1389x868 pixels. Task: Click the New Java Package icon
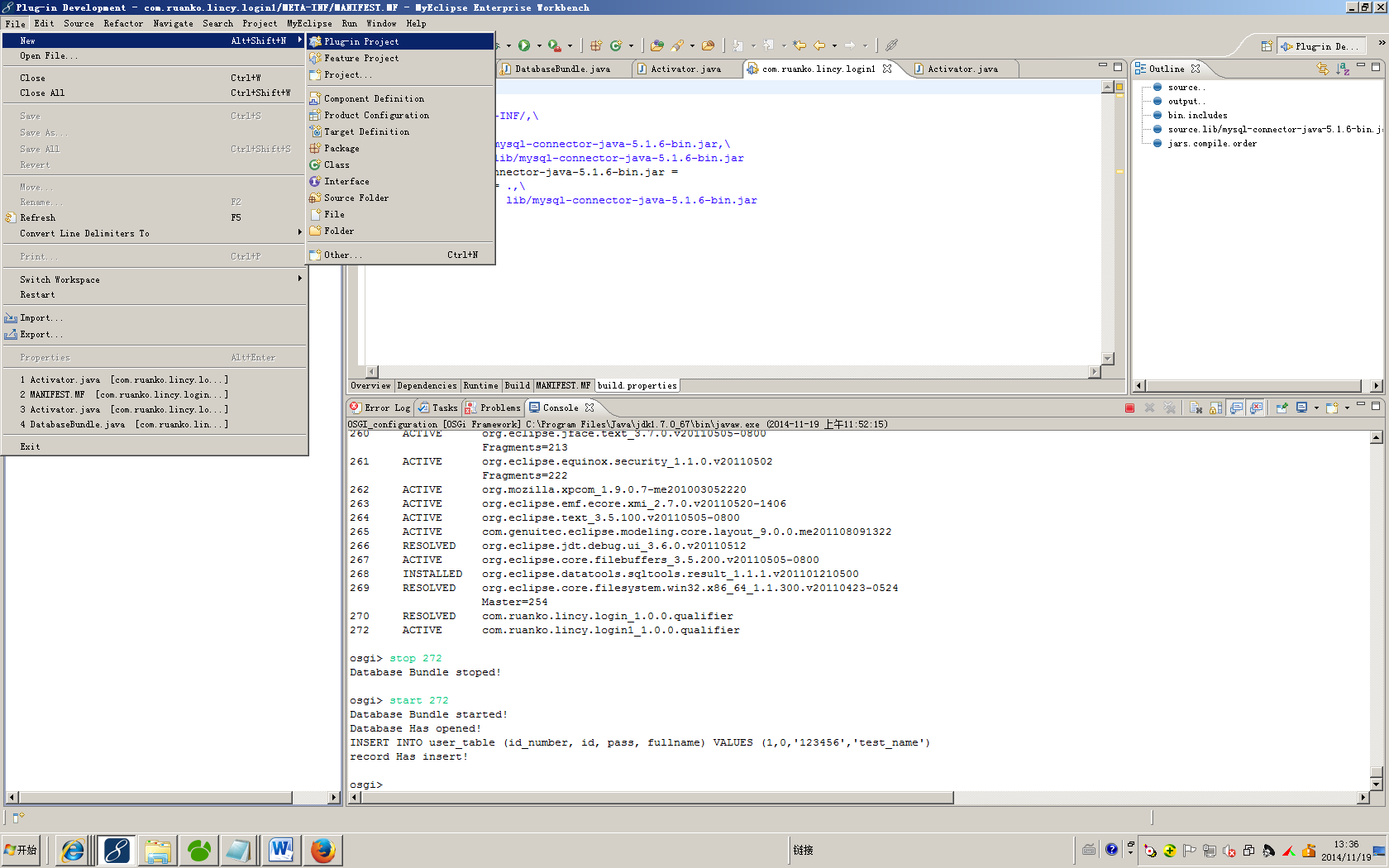point(596,45)
